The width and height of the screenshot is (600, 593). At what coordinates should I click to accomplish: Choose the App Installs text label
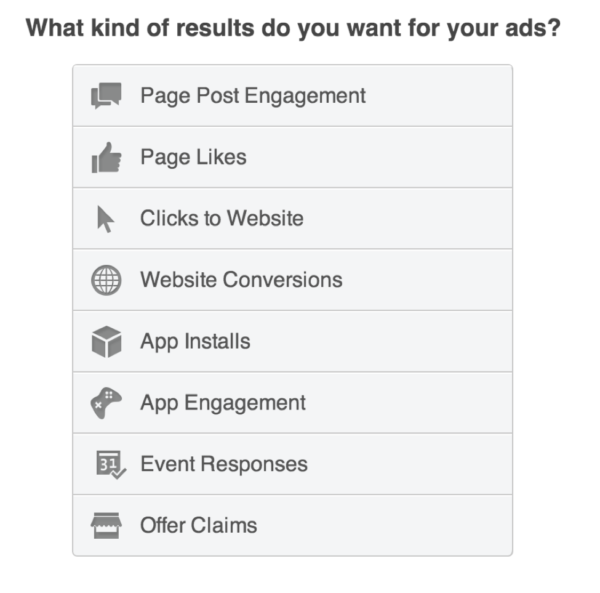pos(195,341)
